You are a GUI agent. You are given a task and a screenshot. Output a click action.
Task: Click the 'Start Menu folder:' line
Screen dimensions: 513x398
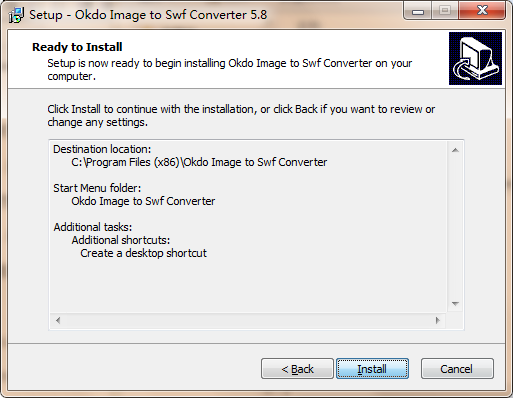(97, 188)
